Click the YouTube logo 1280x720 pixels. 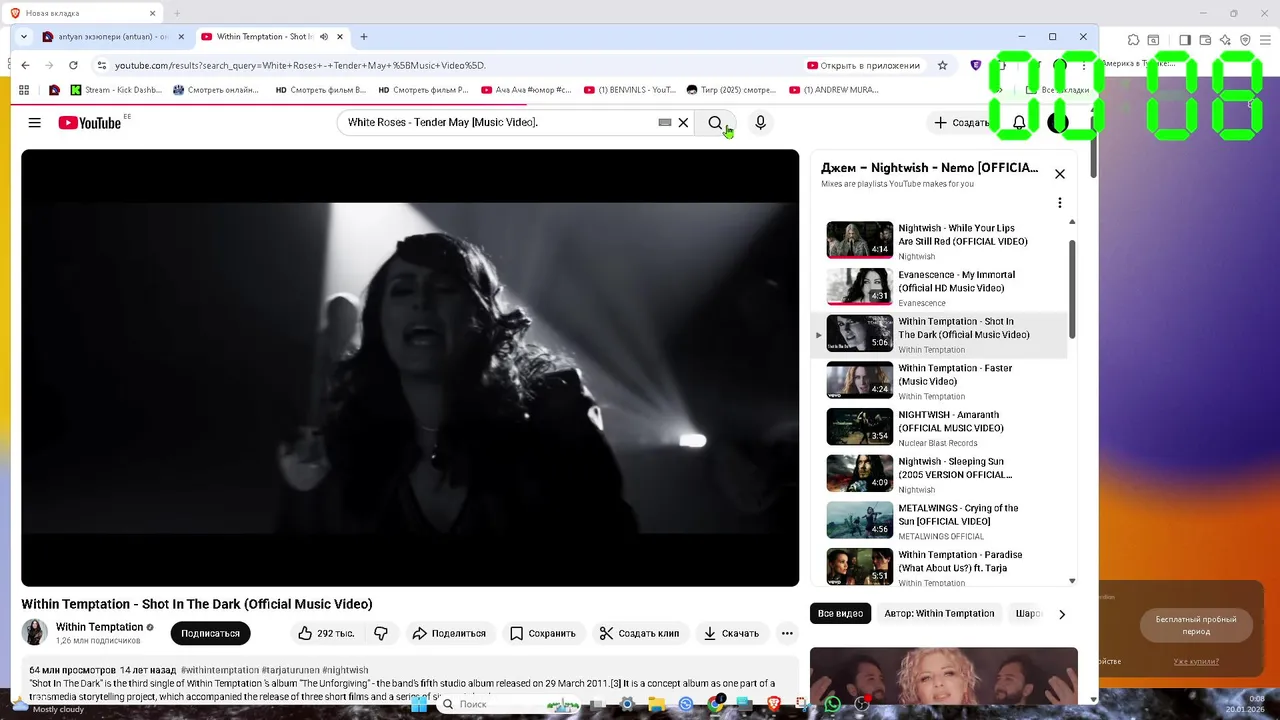tap(90, 123)
